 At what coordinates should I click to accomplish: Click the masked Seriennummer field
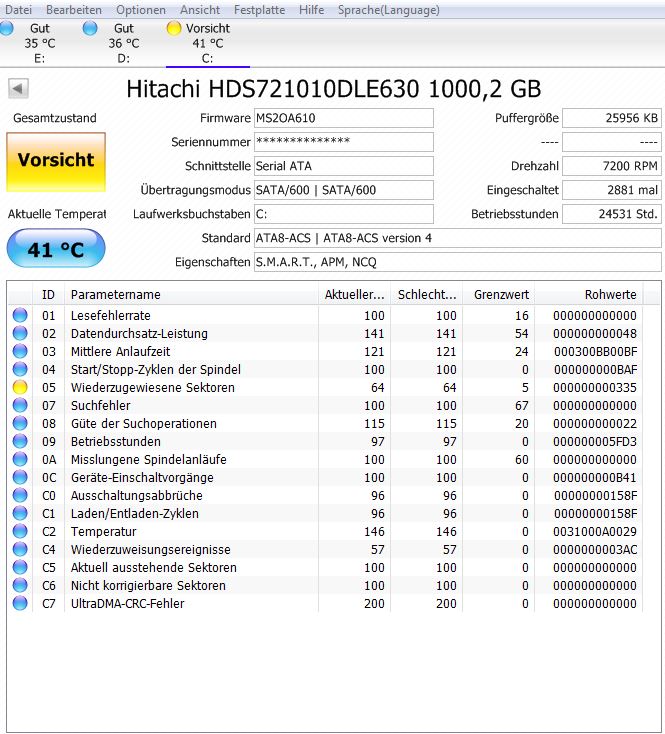pyautogui.click(x=343, y=142)
